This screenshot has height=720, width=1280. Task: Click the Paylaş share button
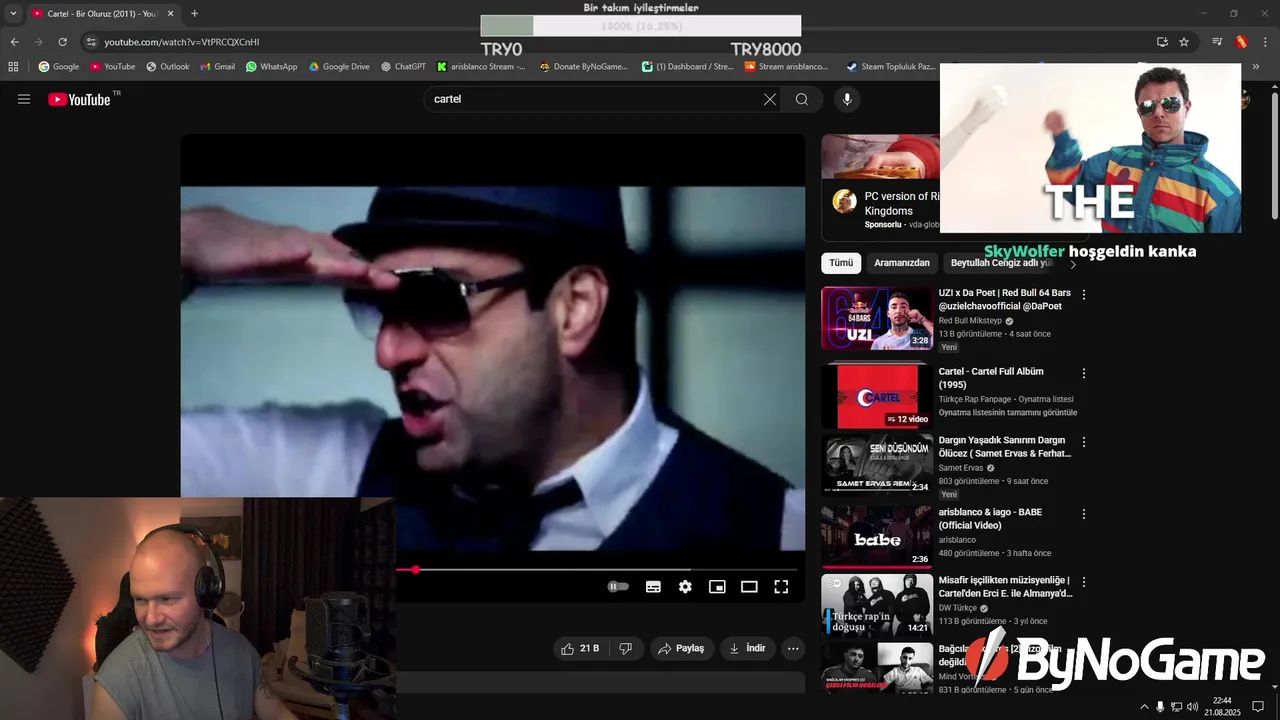click(x=681, y=648)
